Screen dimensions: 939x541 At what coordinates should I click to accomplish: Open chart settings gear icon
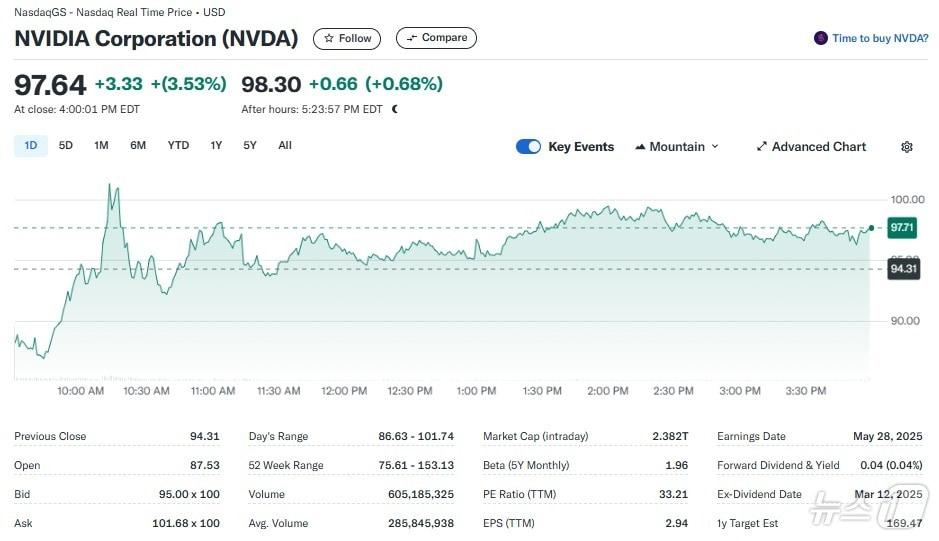tap(906, 147)
